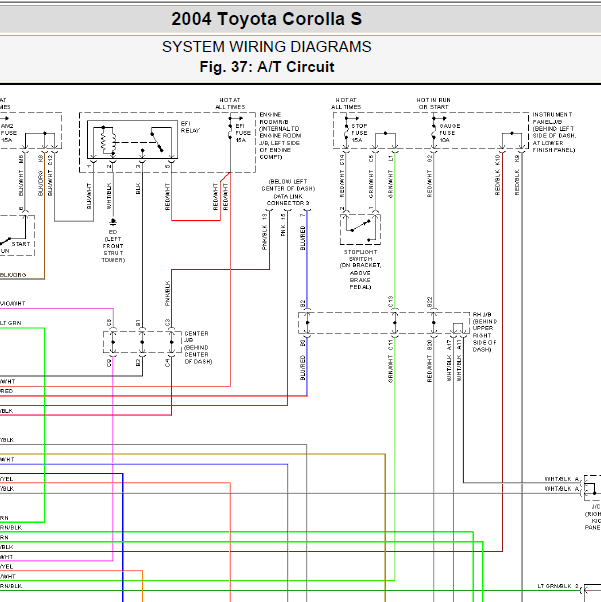This screenshot has width=601, height=602.
Task: Click the "RED/WHT B20" wire label
Action: tap(430, 361)
